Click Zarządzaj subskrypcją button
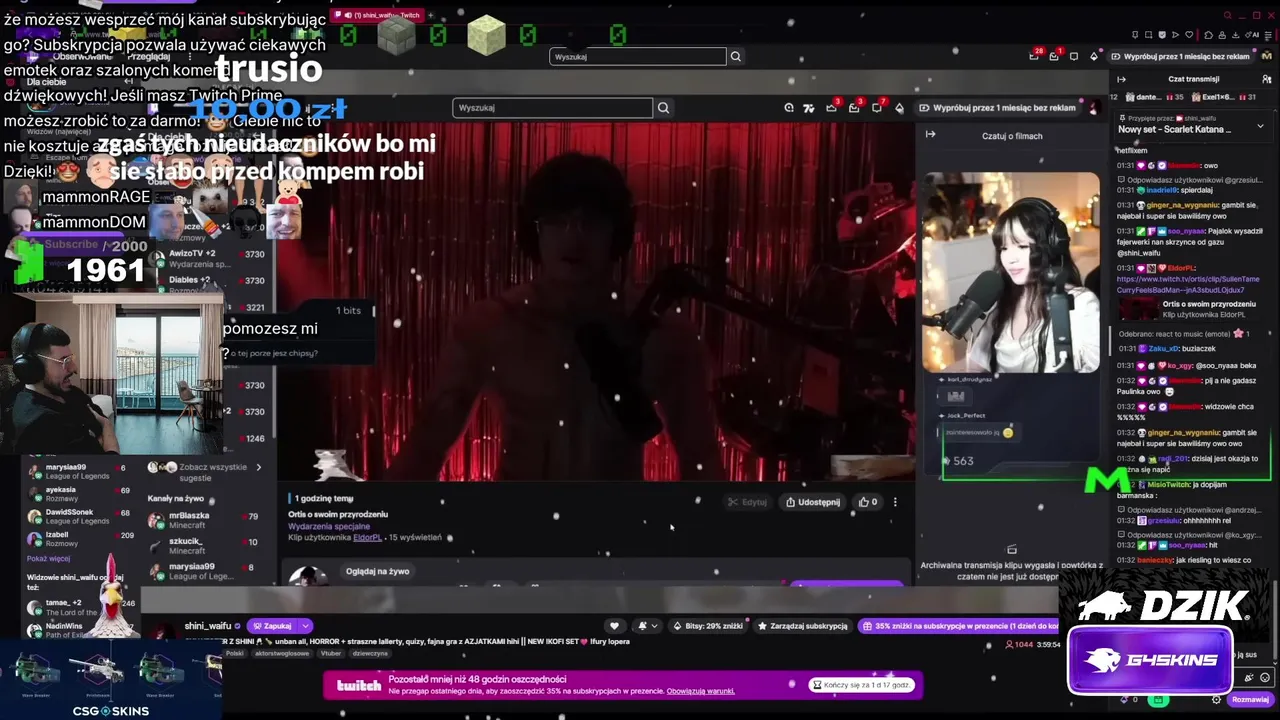 803,626
